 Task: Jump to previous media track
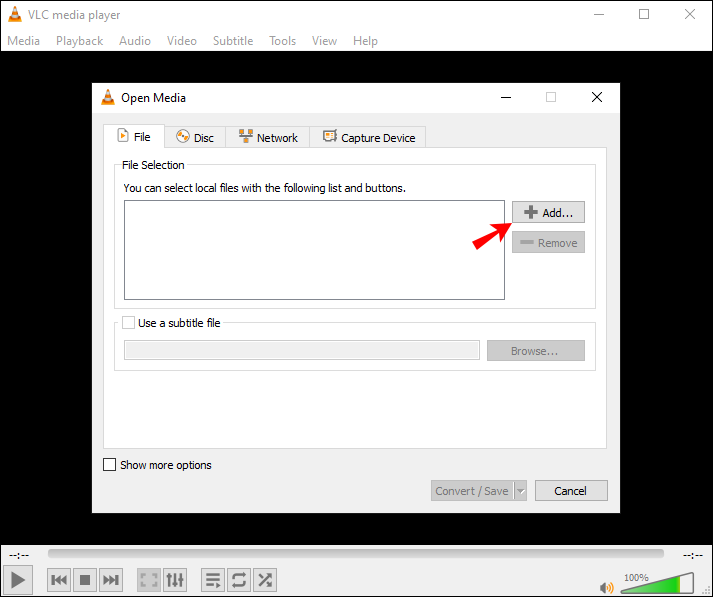coord(59,580)
